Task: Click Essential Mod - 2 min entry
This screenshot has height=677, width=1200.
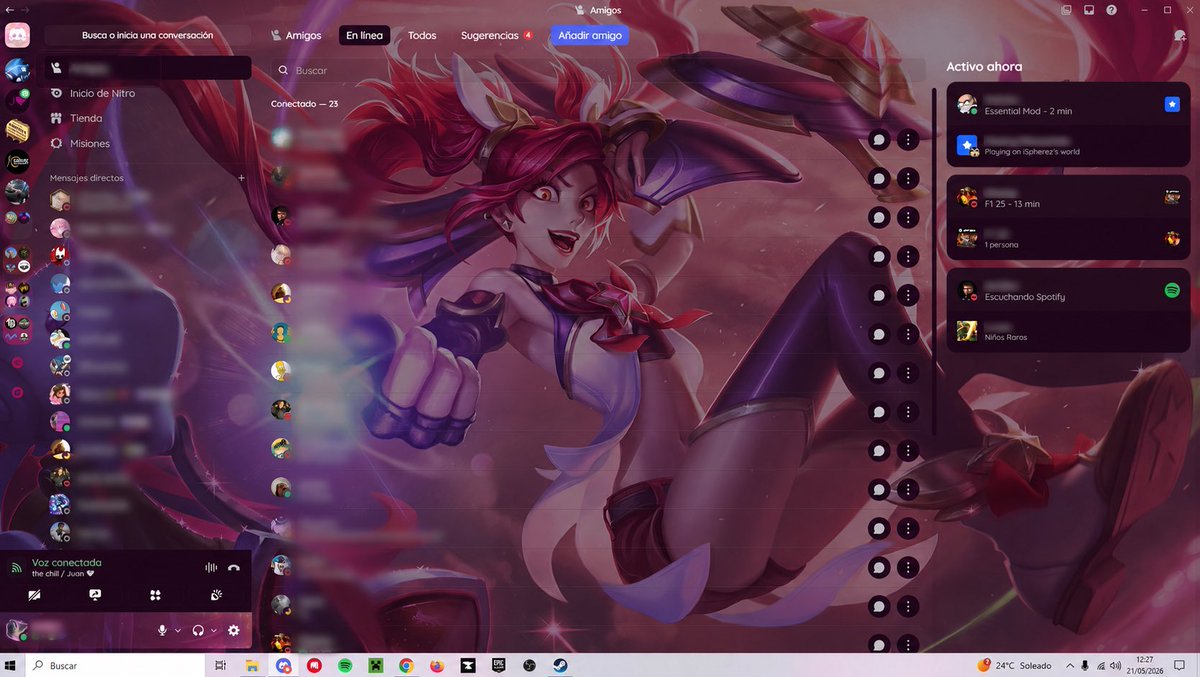Action: (1028, 111)
